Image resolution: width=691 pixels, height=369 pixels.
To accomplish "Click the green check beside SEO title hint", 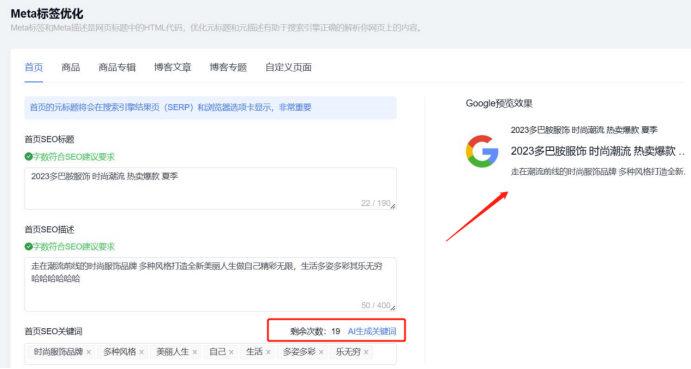I will [28, 157].
